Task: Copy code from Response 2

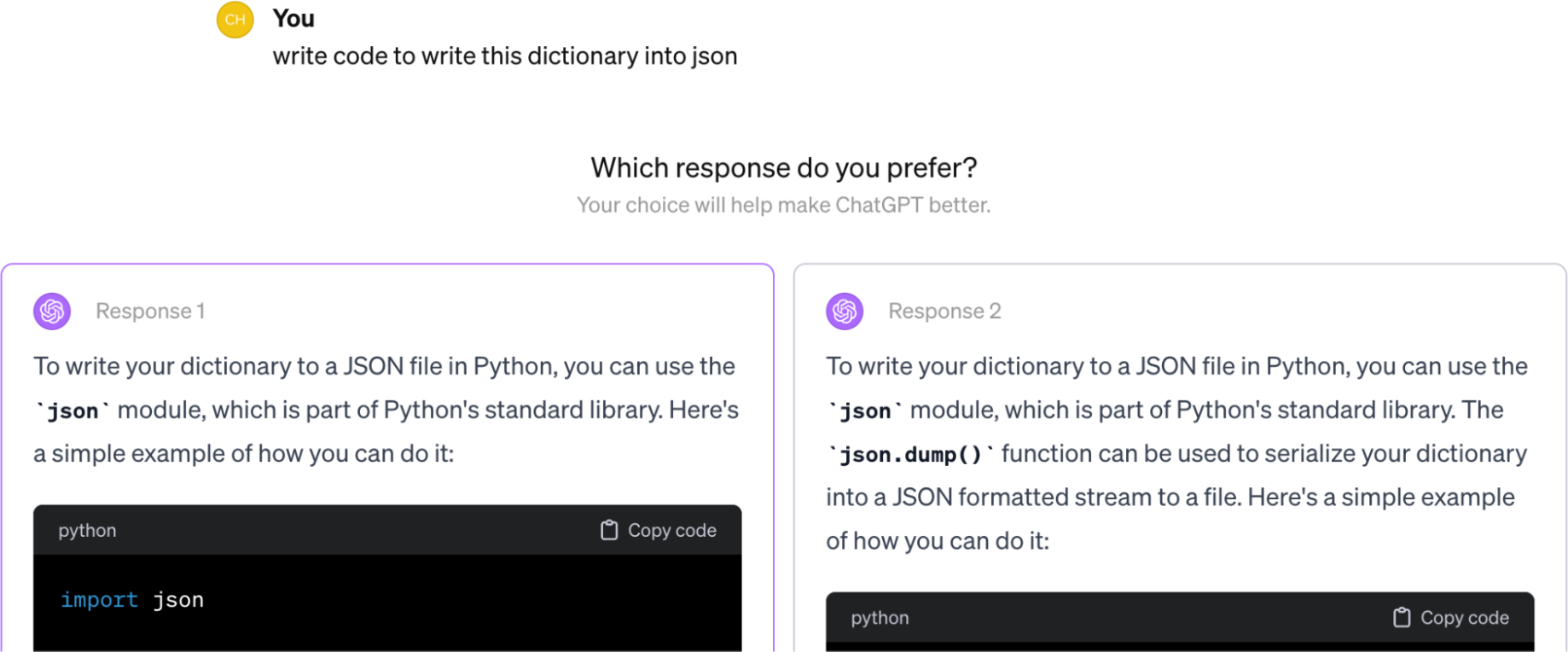Action: tap(1449, 617)
